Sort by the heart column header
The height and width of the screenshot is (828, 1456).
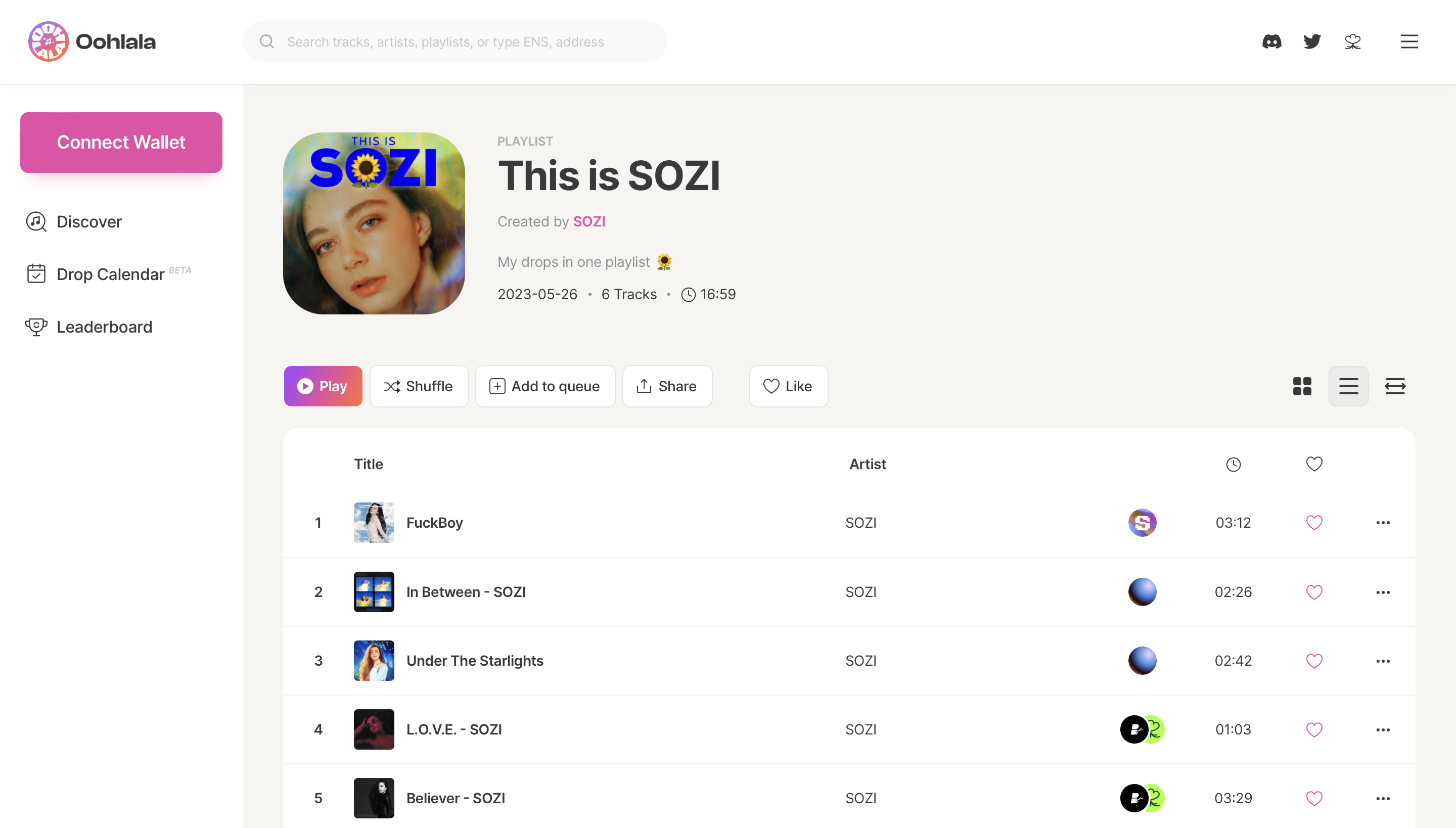tap(1314, 464)
